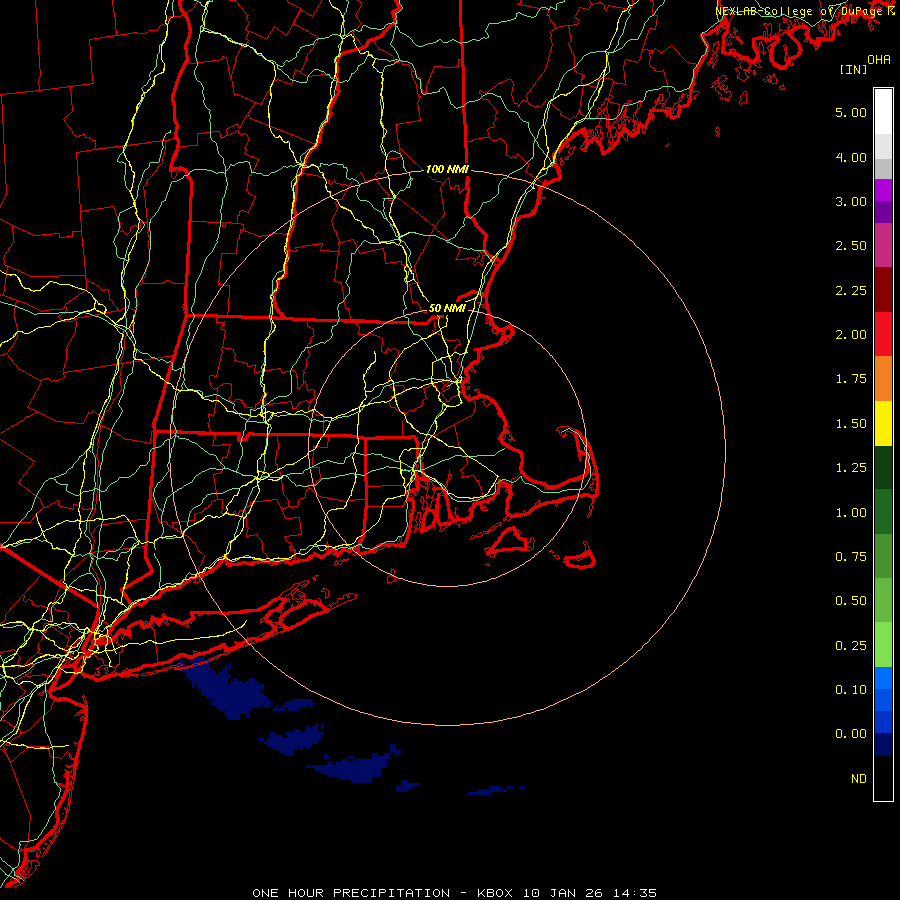Image resolution: width=900 pixels, height=900 pixels.
Task: Click the [IN] units label
Action: click(853, 69)
